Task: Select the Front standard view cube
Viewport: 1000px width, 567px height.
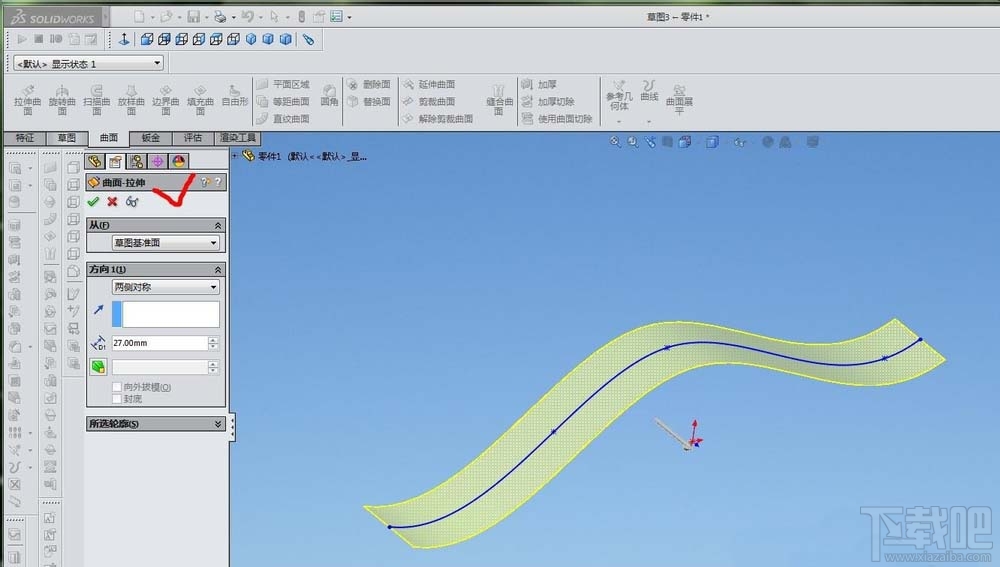Action: click(147, 40)
